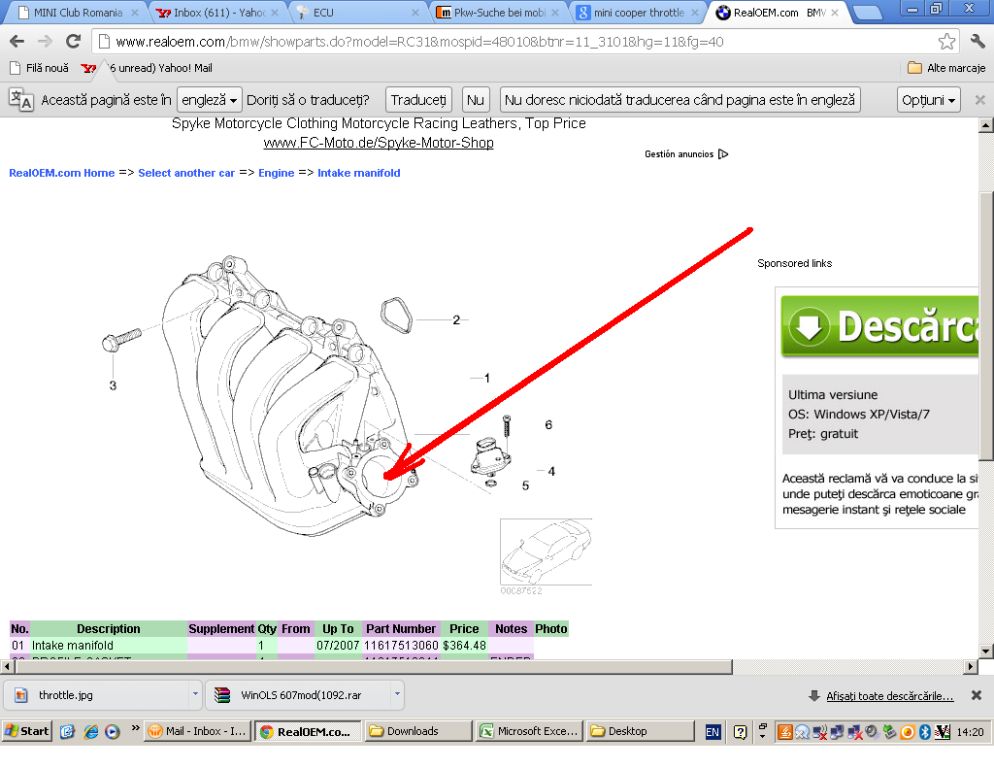
Task: Follow the 'Select another car' link
Action: point(186,173)
